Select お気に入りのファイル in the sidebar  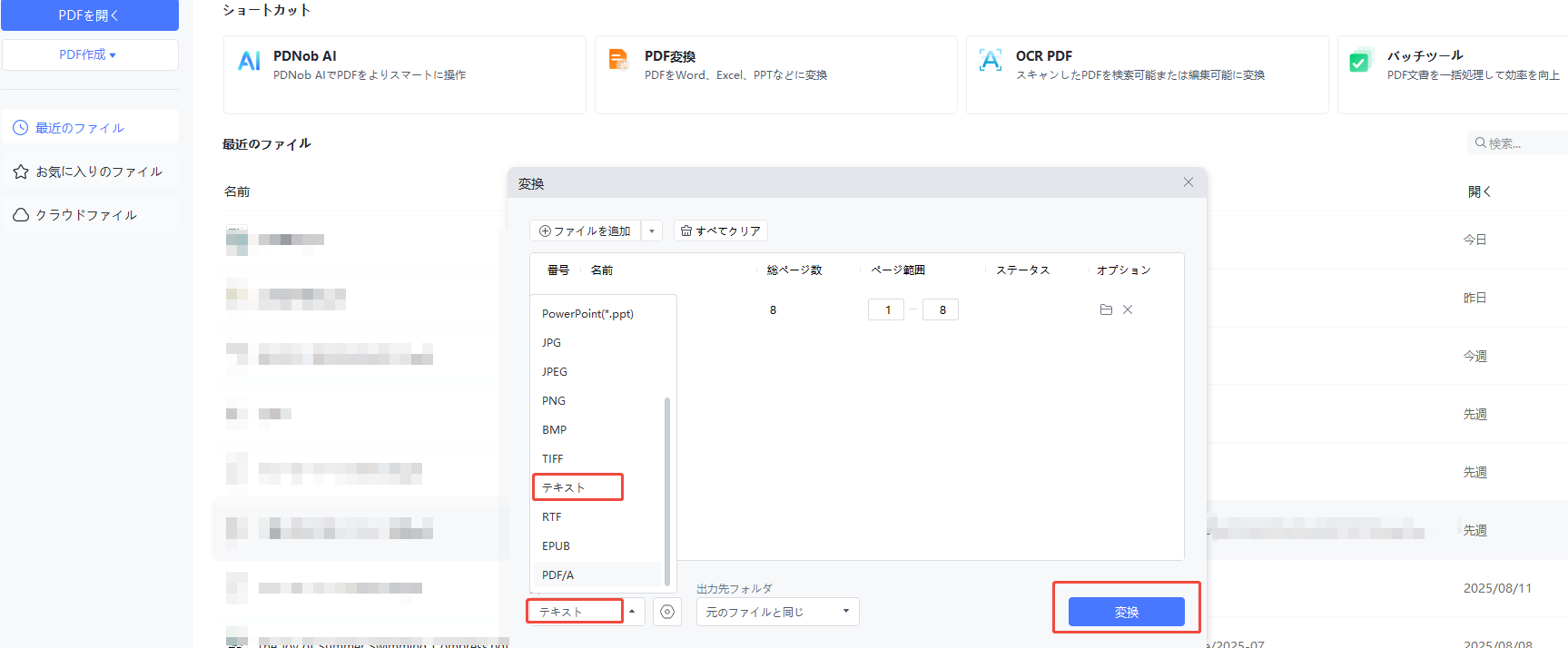(90, 172)
